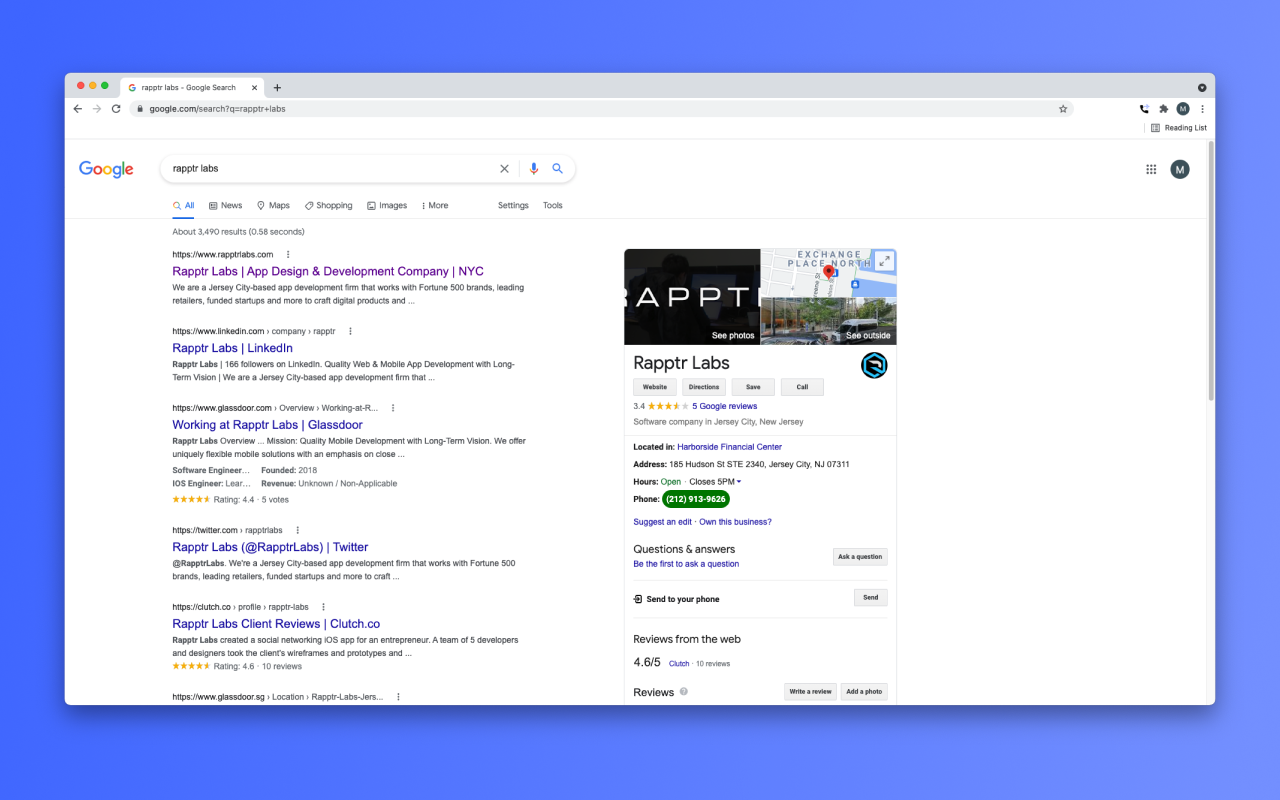The height and width of the screenshot is (800, 1280).
Task: Start voice search with the microphone
Action: coord(534,169)
